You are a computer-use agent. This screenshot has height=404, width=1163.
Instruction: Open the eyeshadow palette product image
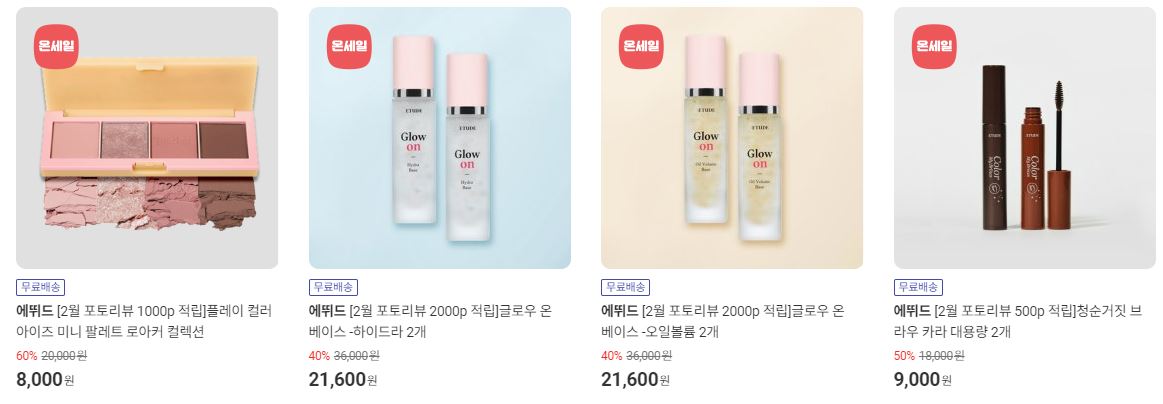coord(147,138)
